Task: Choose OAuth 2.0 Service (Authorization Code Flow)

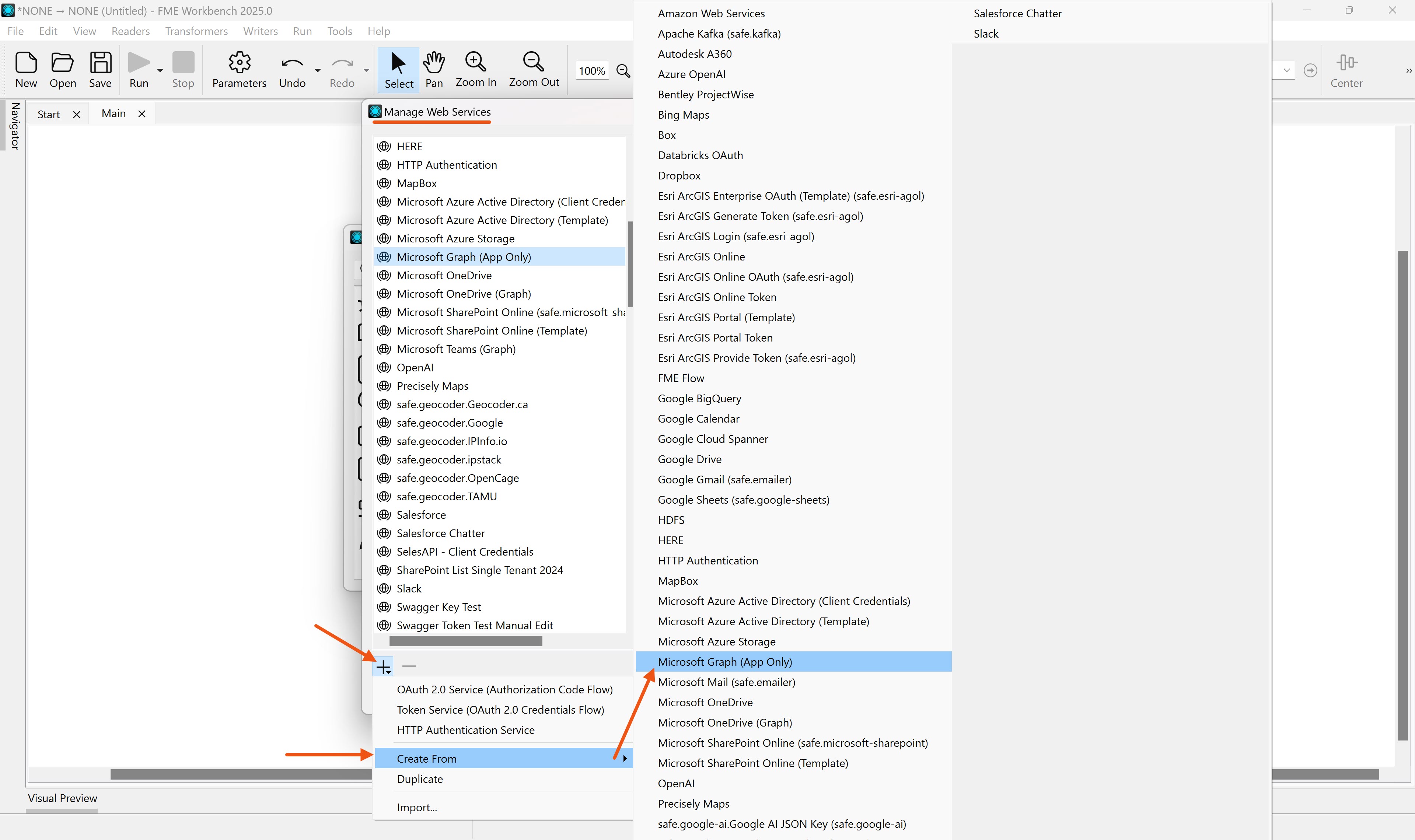Action: pyautogui.click(x=504, y=689)
